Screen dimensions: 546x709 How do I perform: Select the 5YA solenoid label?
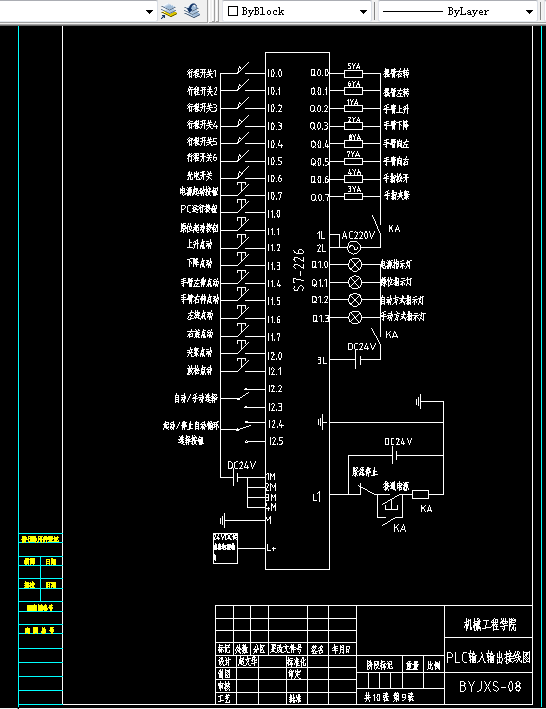click(x=354, y=66)
